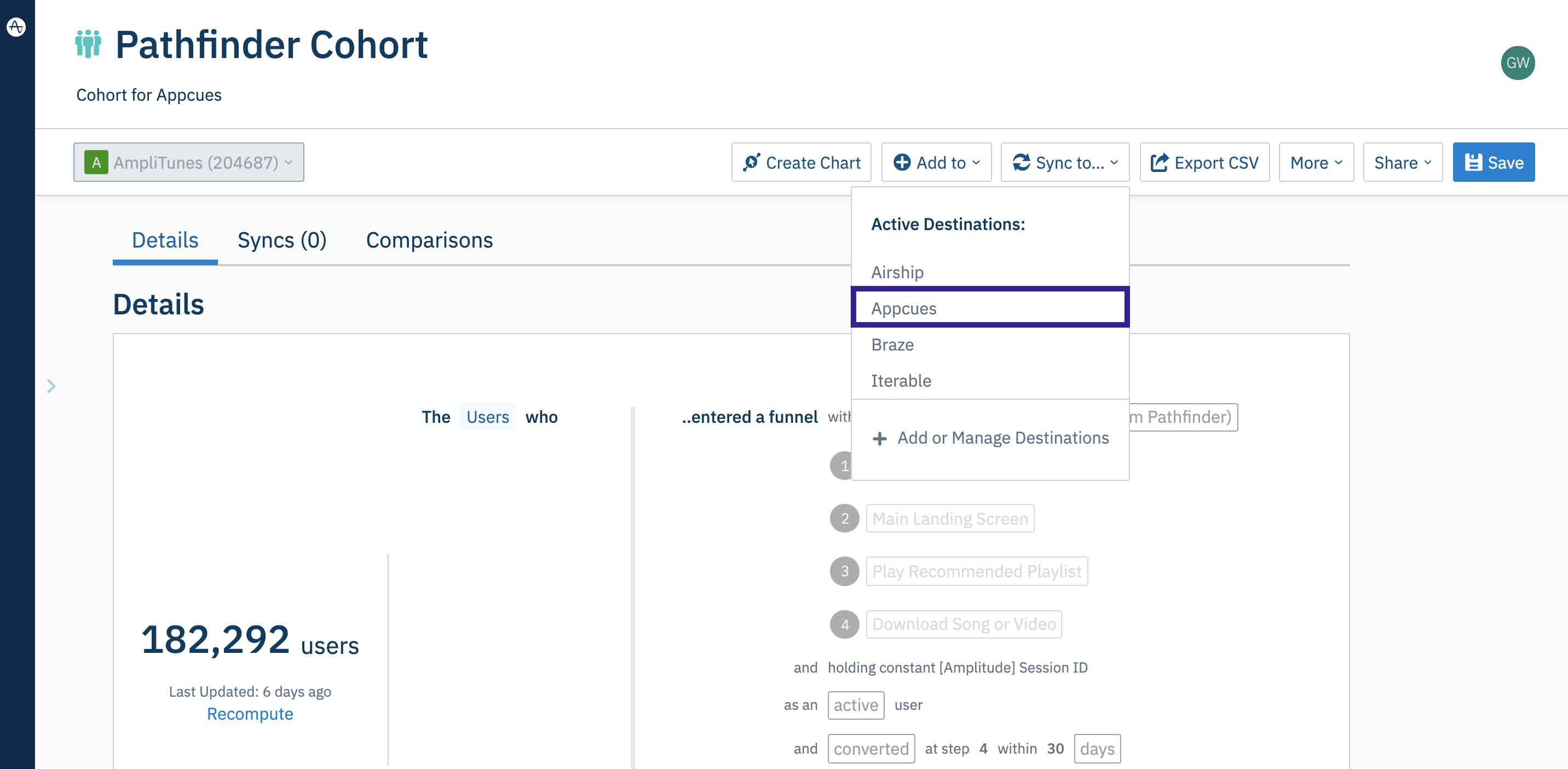Click the plus icon on Add to

[x=902, y=163]
